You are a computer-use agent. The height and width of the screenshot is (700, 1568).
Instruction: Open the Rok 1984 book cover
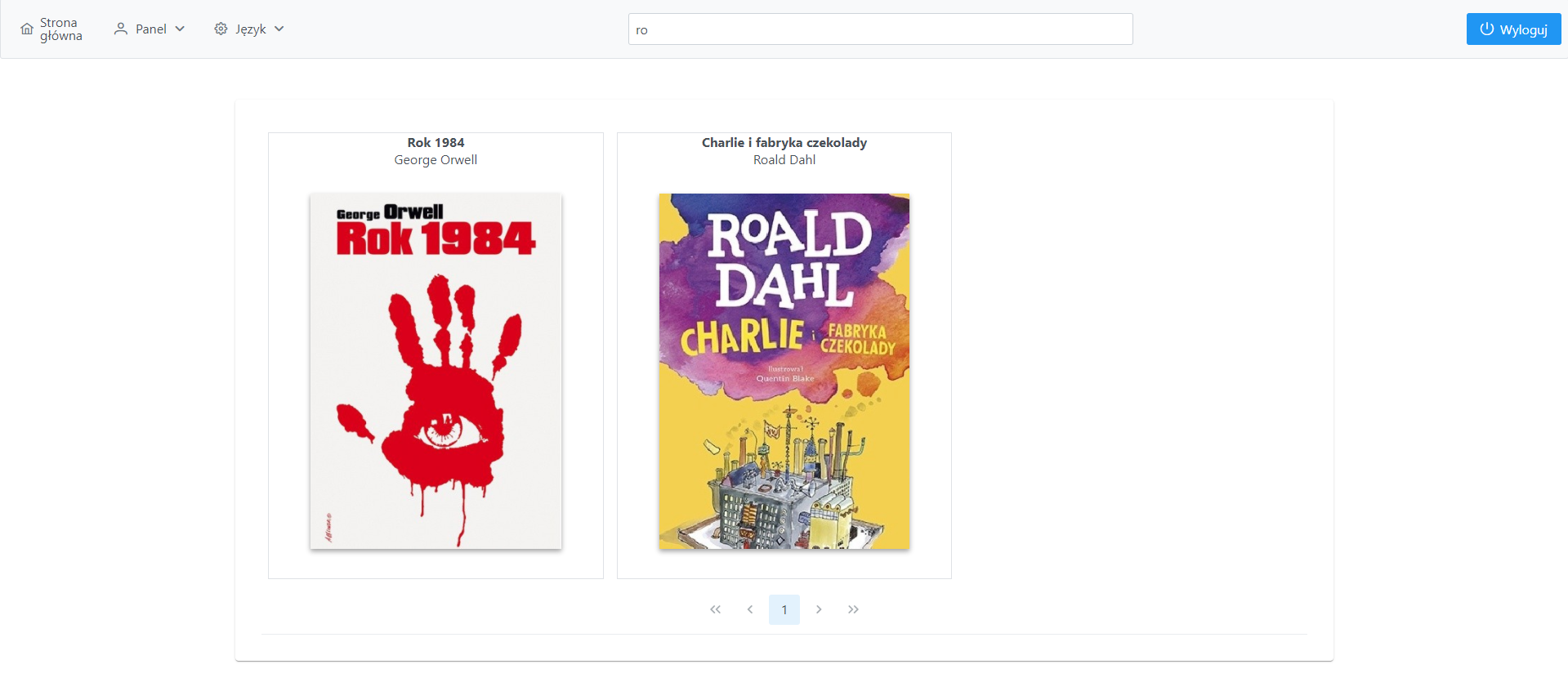pyautogui.click(x=436, y=371)
